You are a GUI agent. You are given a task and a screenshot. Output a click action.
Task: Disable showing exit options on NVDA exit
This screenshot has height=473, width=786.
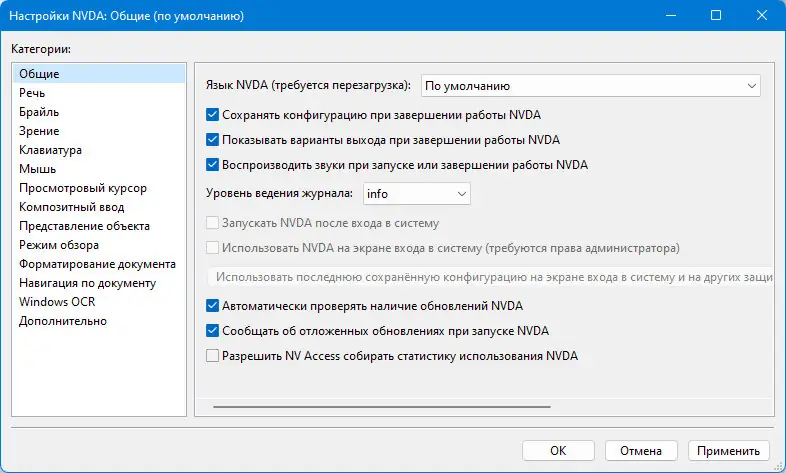coord(211,139)
